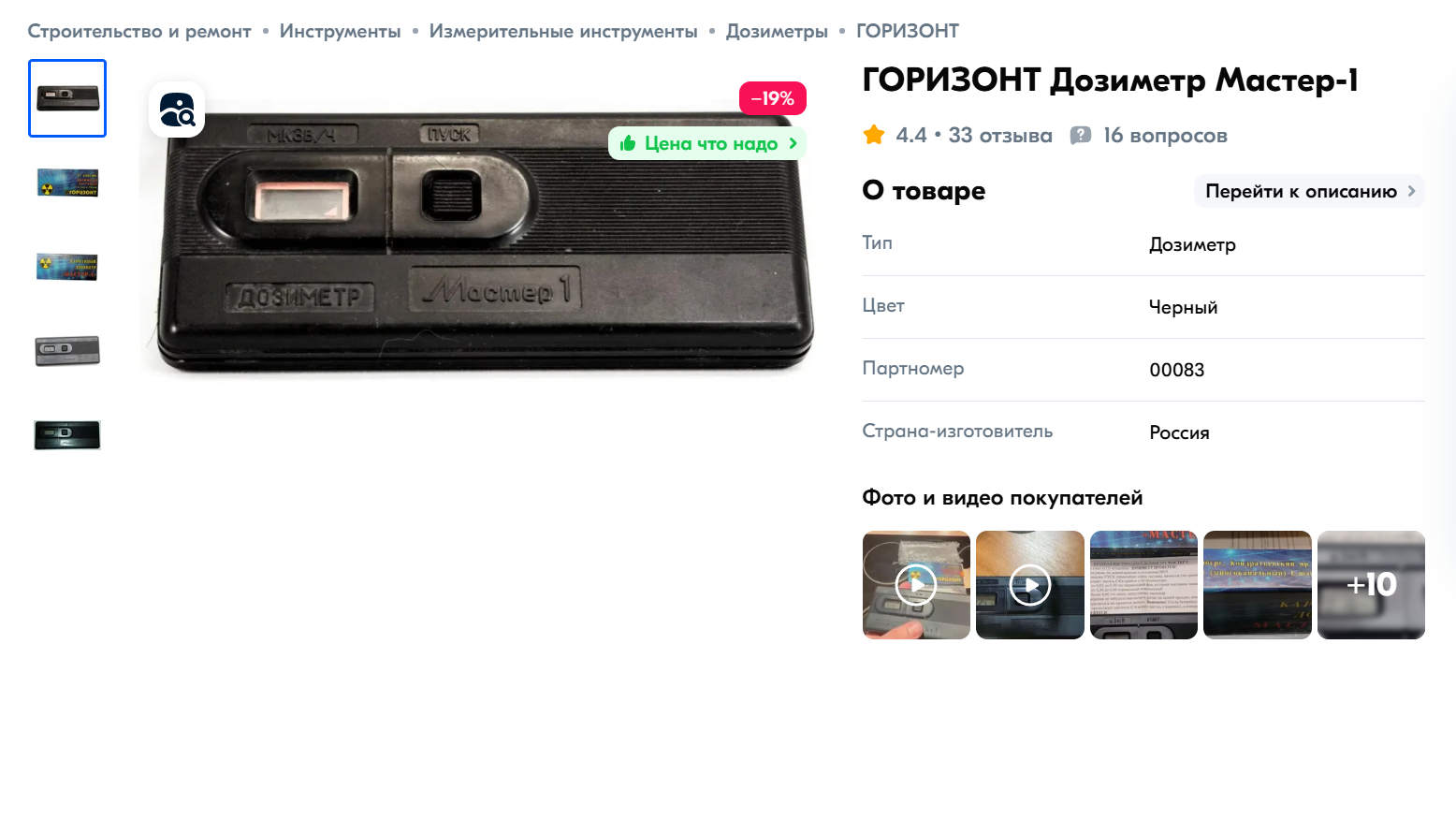Viewport: 1456px width, 820px height.
Task: Expand the 'Цена что надо' chevron
Action: point(793,143)
